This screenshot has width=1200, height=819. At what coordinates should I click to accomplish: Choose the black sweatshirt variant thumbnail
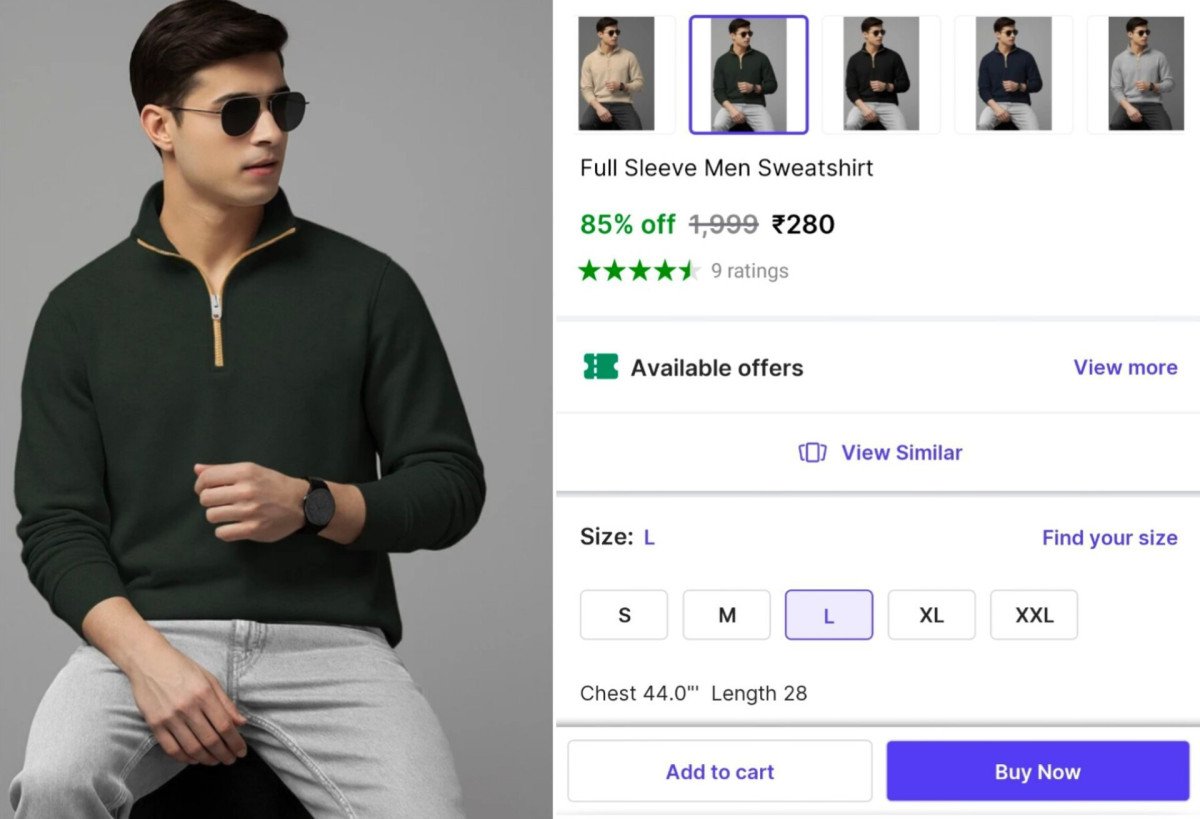(880, 74)
